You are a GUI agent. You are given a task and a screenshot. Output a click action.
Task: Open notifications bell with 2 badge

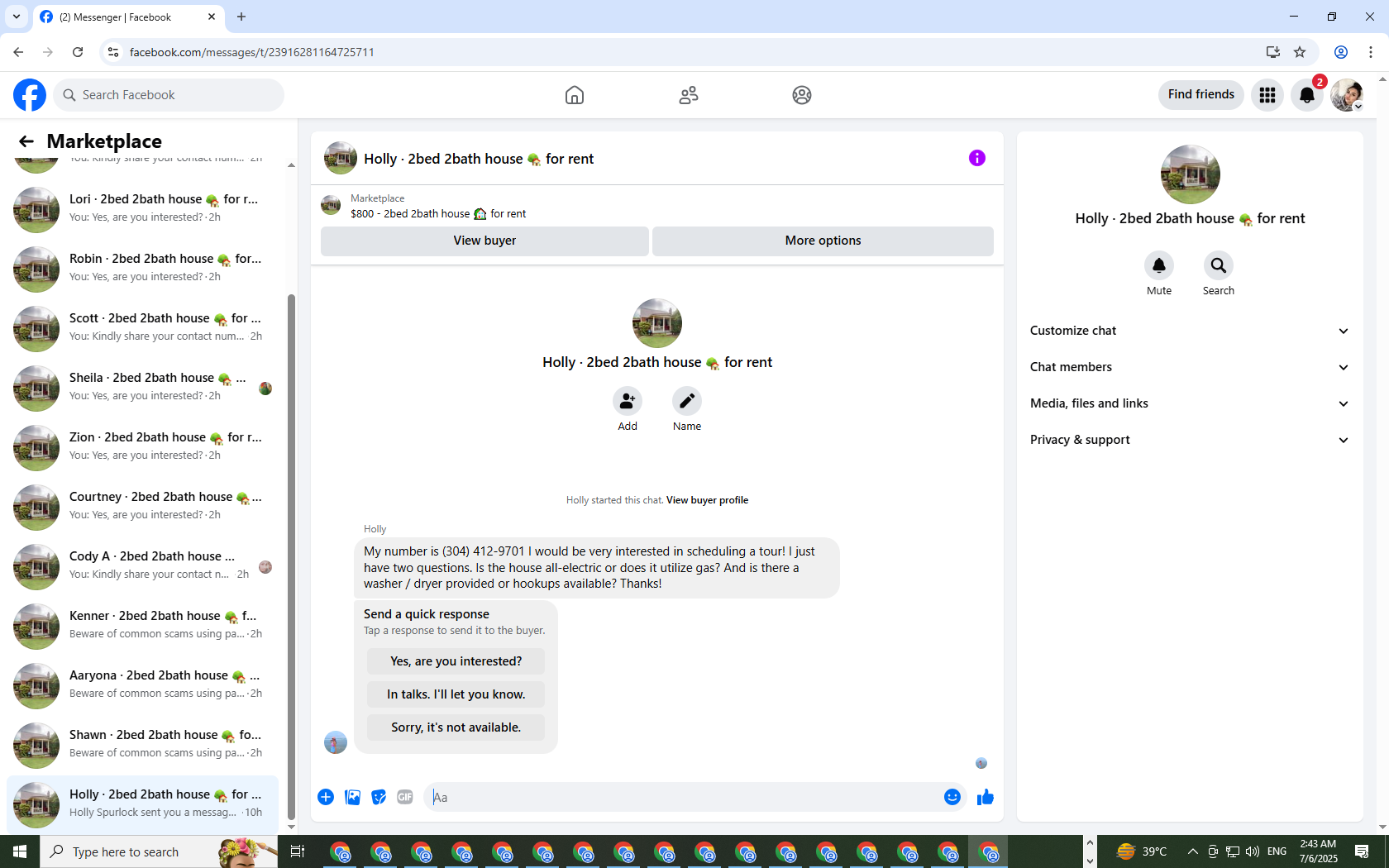(x=1307, y=95)
